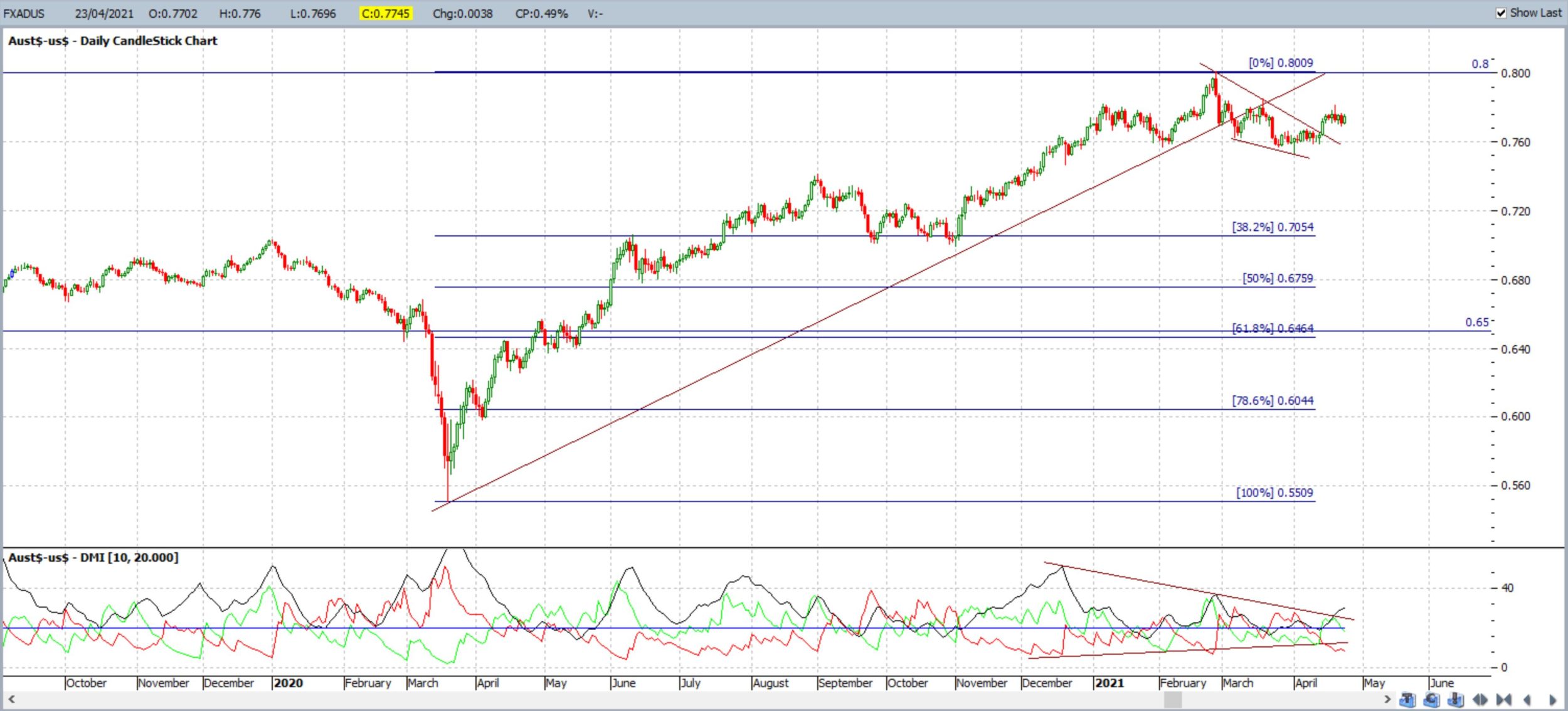Click the [100%] 0.5509 Fibonacci label
Screen dimensions: 1568x711
pyautogui.click(x=1274, y=493)
